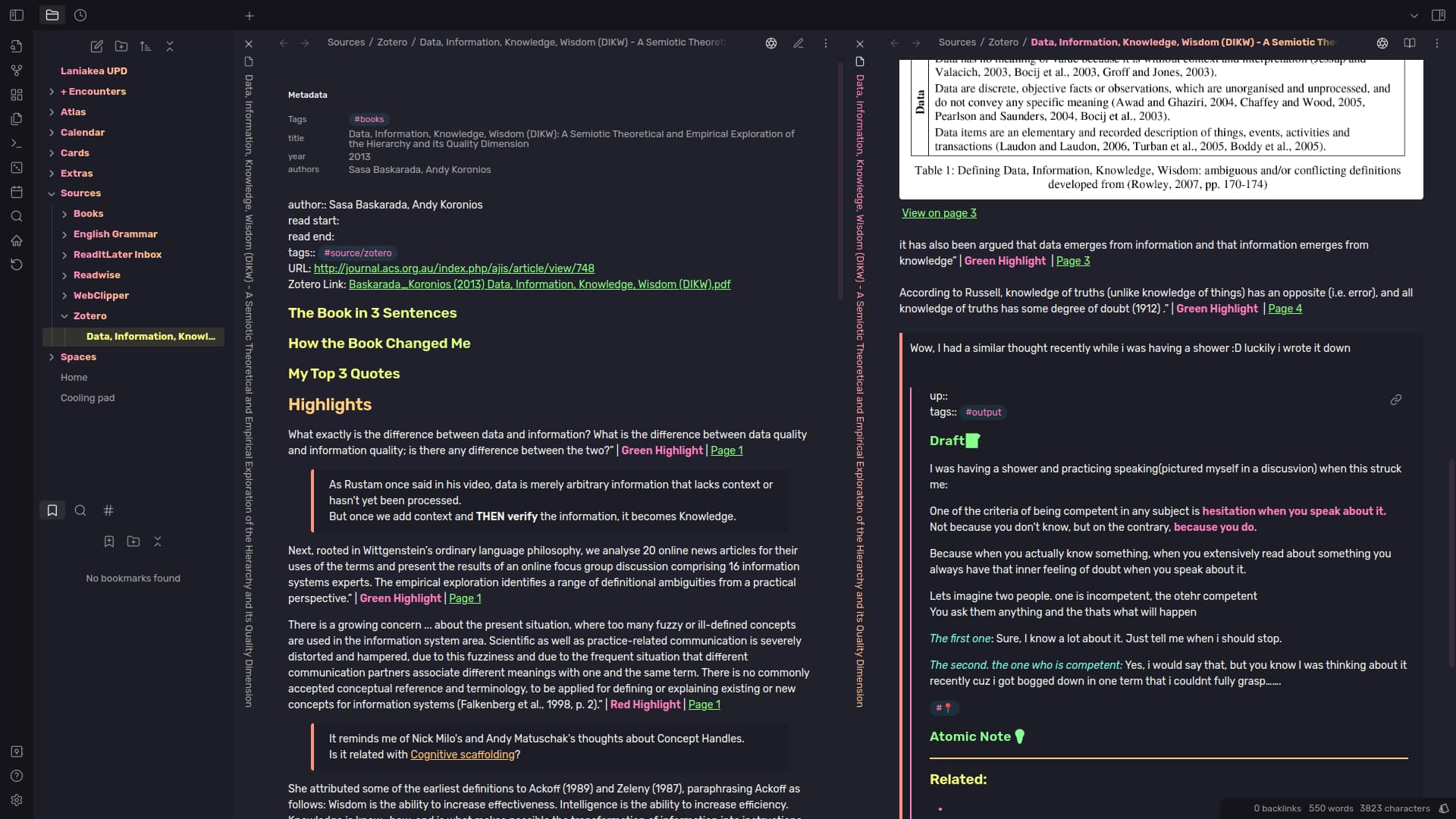Collapse all folders in file explorer
1456x819 pixels.
pyautogui.click(x=170, y=46)
